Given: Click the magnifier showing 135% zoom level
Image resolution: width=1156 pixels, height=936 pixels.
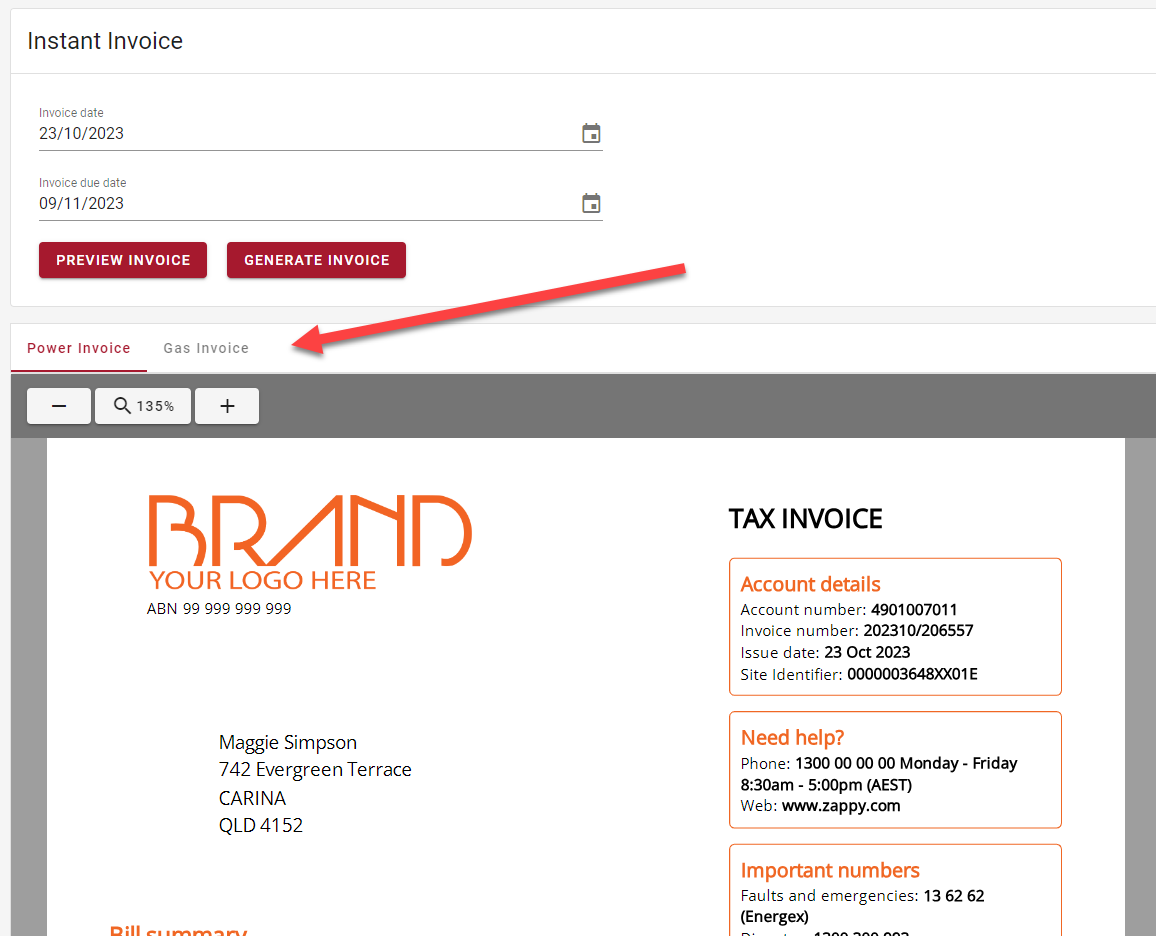Looking at the screenshot, I should (142, 405).
